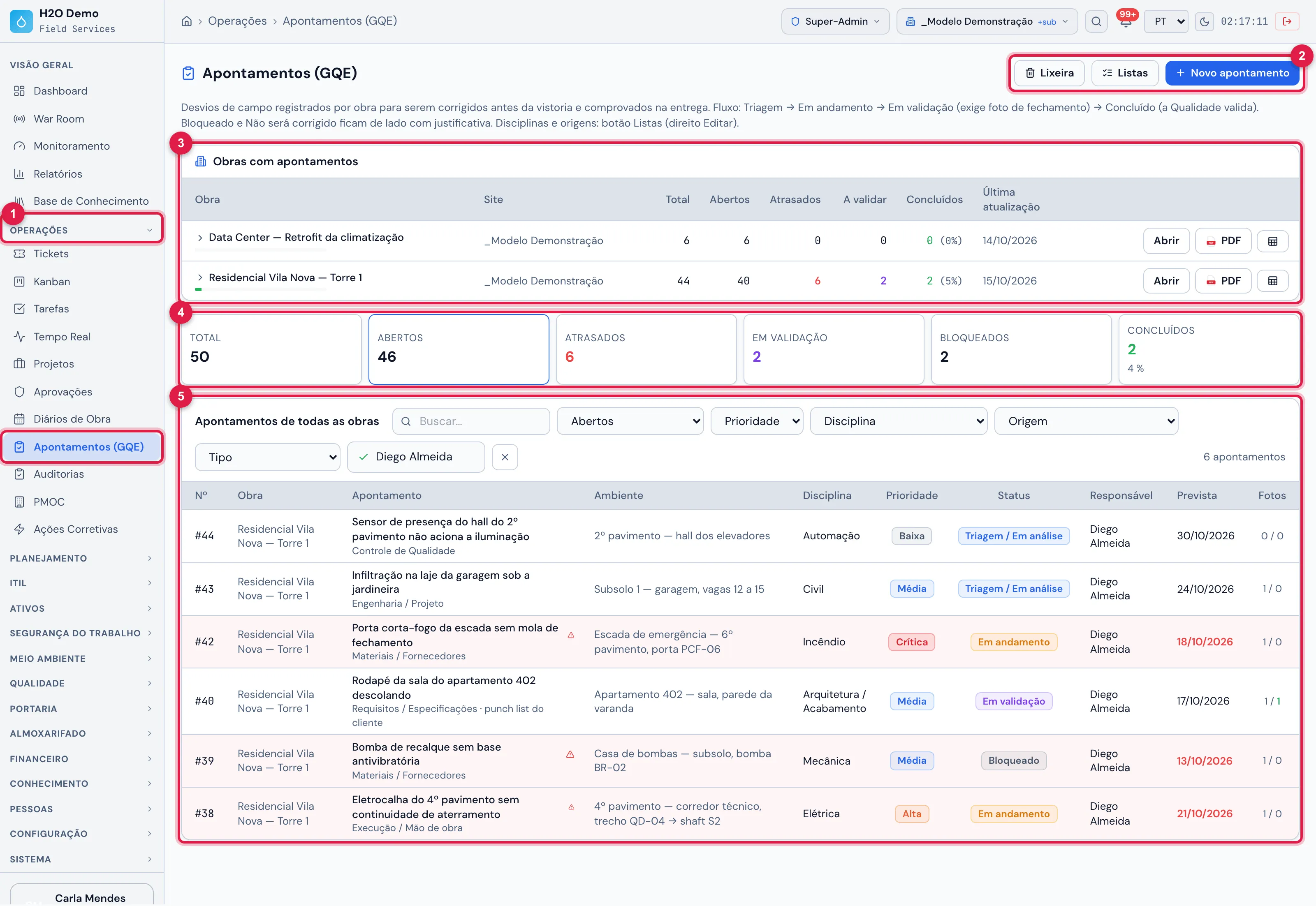Open notifications bell with 99+ badge

(1126, 21)
